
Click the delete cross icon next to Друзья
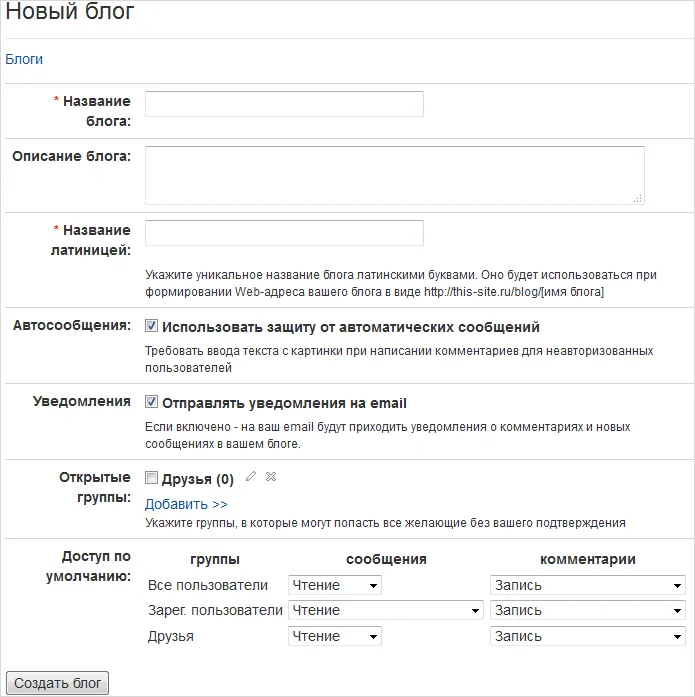pos(271,478)
